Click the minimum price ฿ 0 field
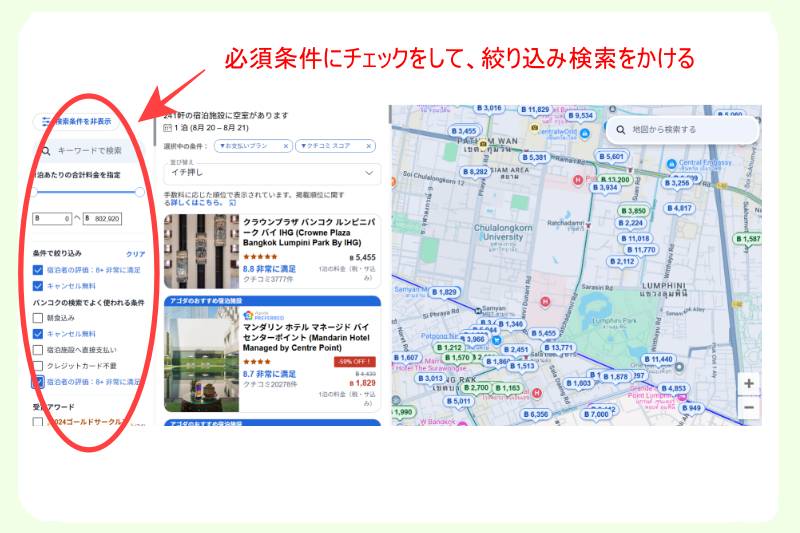Screen dimensions: 800x533 pyautogui.click(x=52, y=219)
